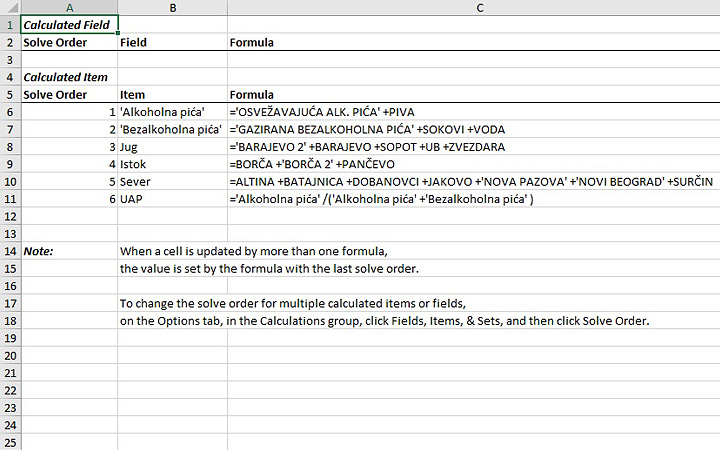This screenshot has width=720, height=450.
Task: Select the 'Calculated Field' cell
Action: [x=69, y=24]
